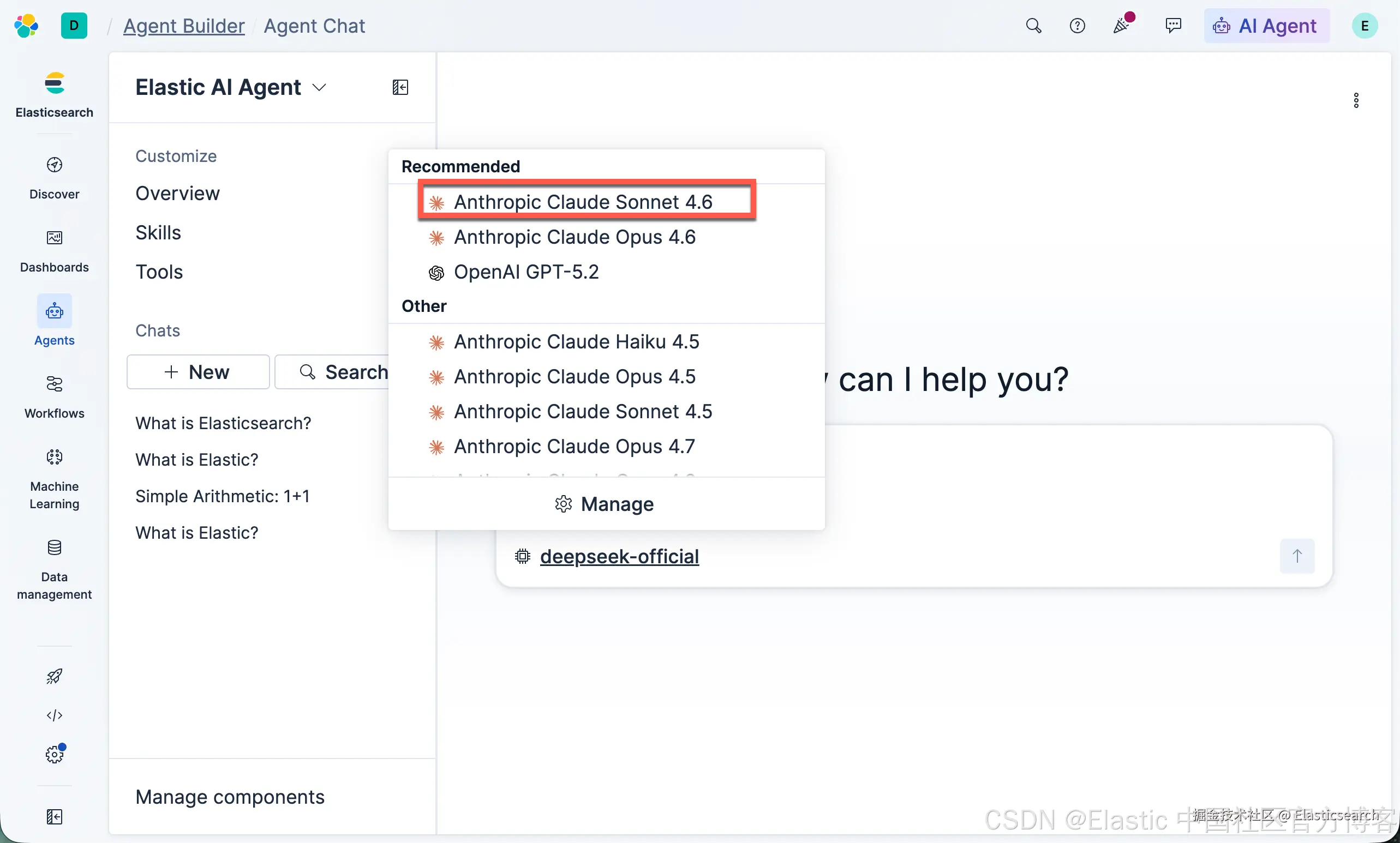Open the D space selector badge
This screenshot has width=1400, height=843.
(74, 26)
